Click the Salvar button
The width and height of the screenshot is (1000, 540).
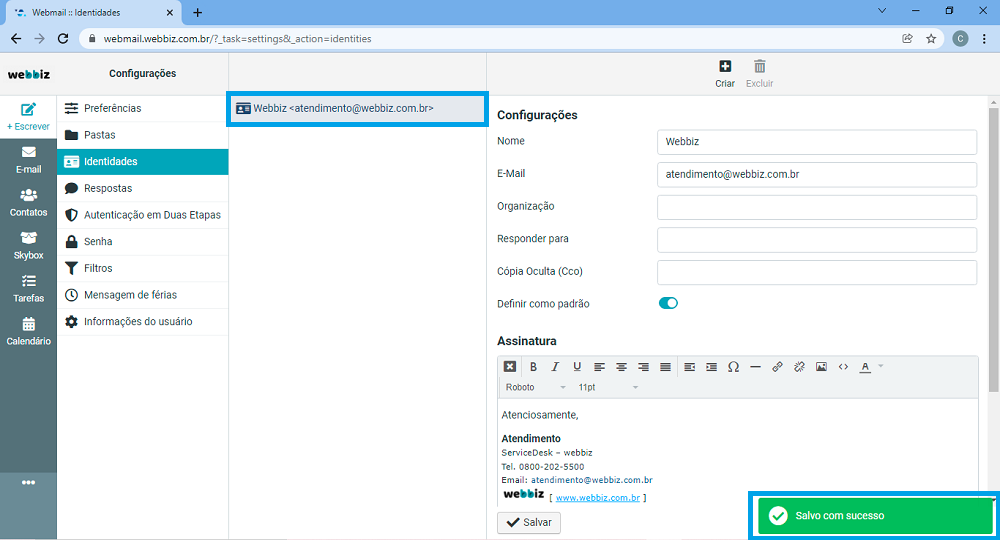pos(529,522)
